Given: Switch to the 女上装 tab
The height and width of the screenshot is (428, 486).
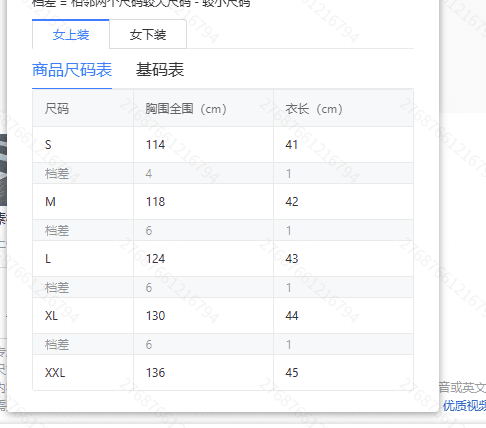Looking at the screenshot, I should [x=71, y=34].
